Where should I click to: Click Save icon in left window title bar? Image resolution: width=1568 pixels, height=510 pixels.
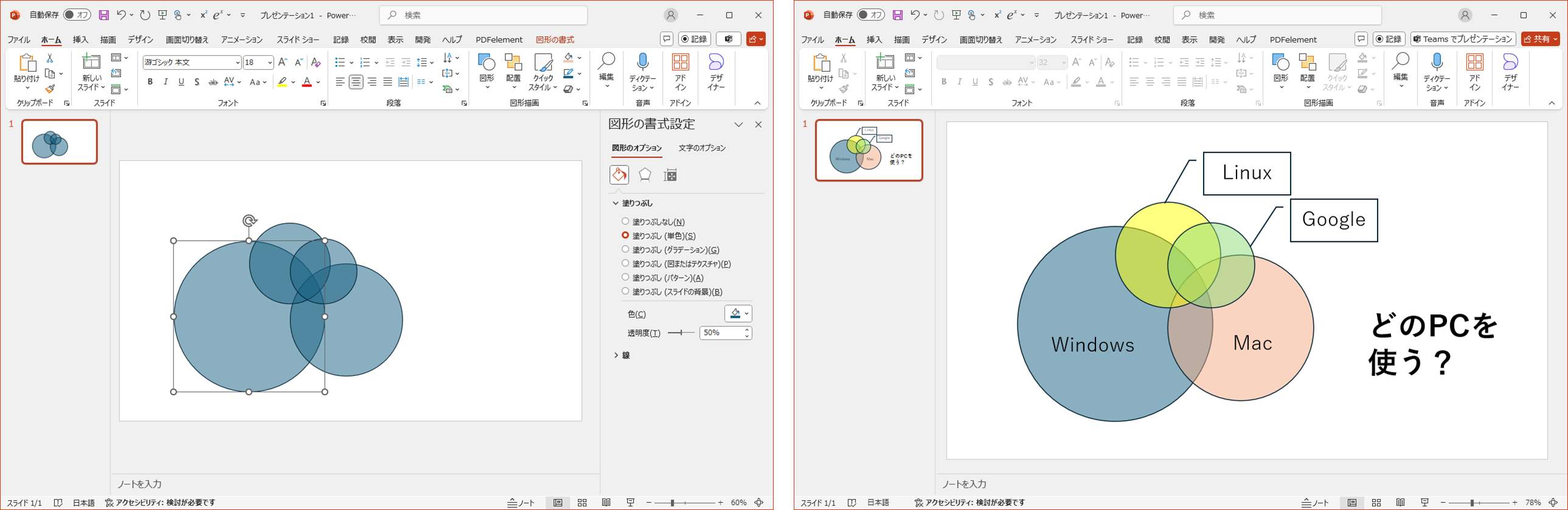(104, 15)
